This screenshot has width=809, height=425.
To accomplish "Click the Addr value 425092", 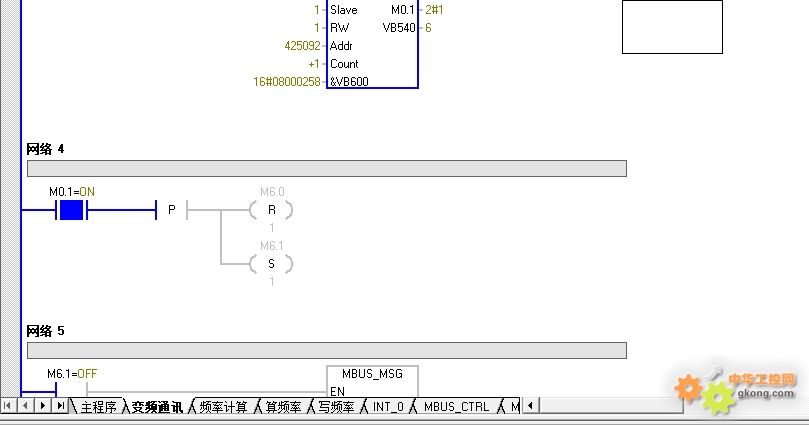I will pyautogui.click(x=302, y=46).
